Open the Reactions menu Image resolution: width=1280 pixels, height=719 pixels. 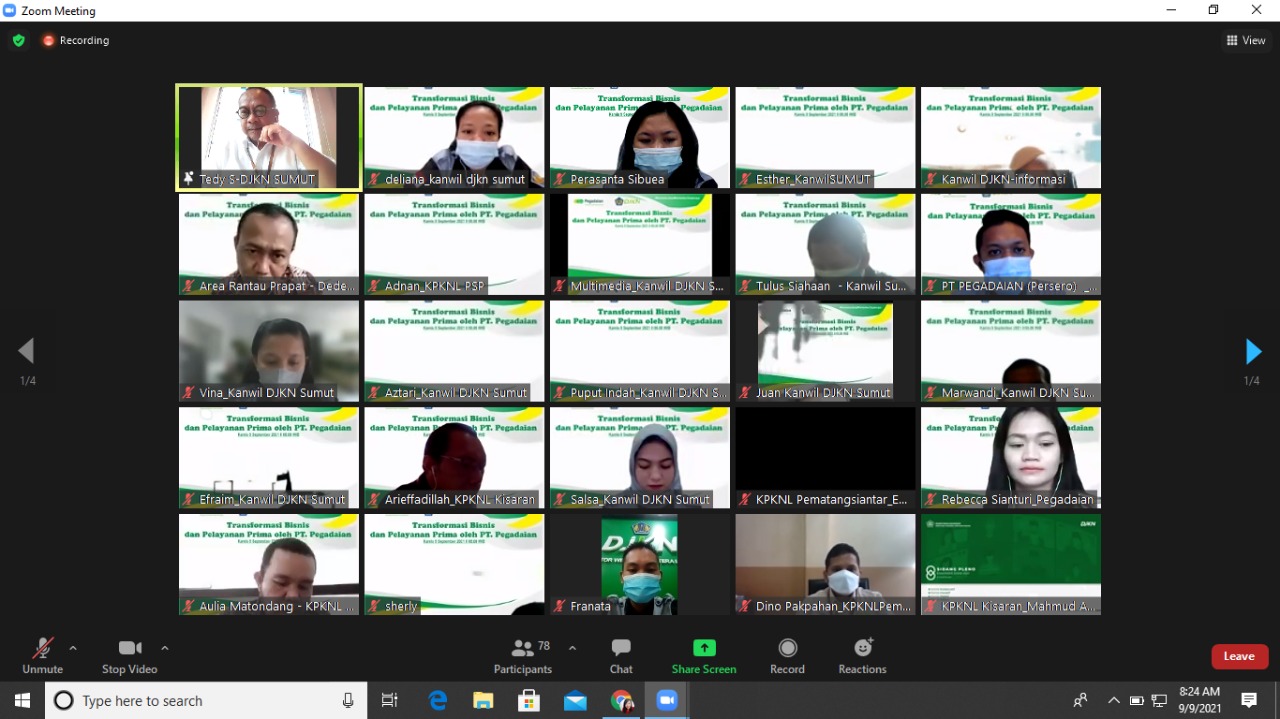click(x=862, y=656)
